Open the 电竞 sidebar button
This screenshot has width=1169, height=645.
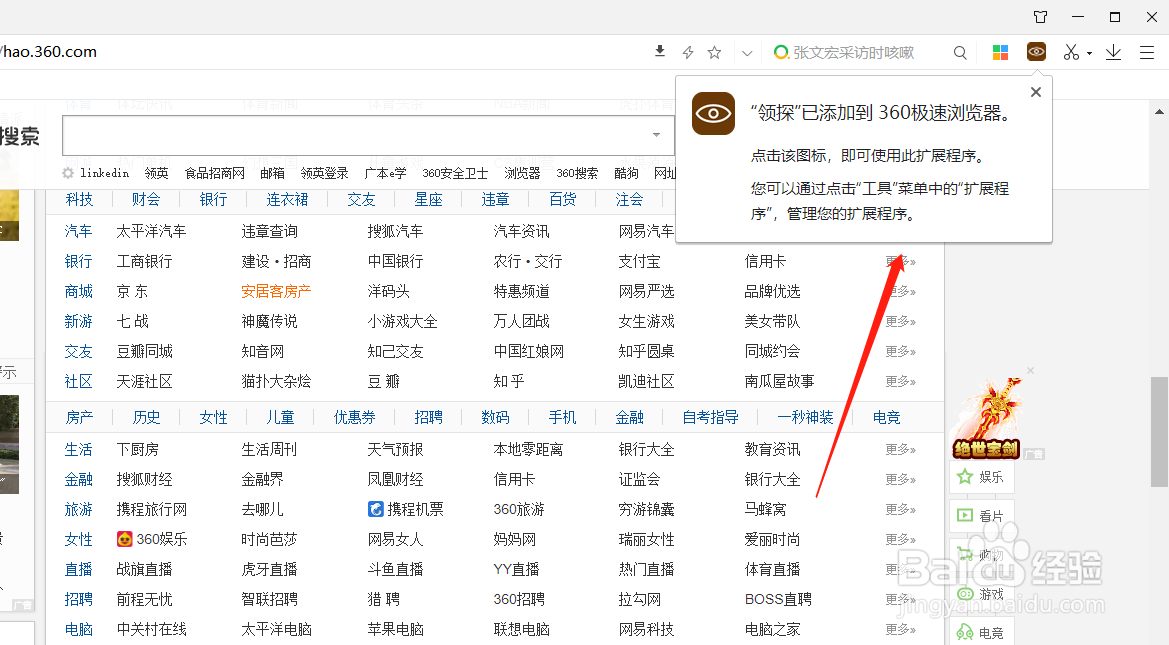point(981,632)
